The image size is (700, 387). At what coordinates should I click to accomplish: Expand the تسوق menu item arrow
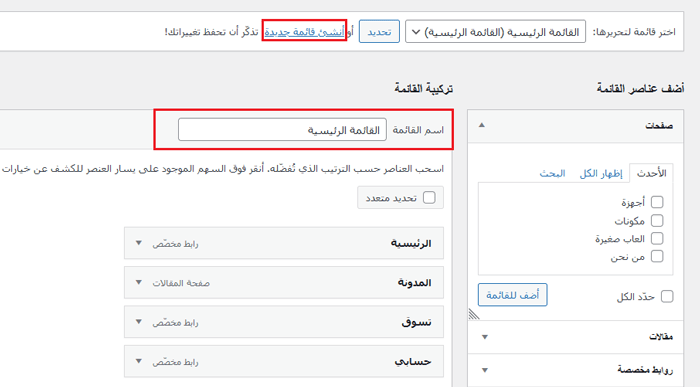[139, 322]
